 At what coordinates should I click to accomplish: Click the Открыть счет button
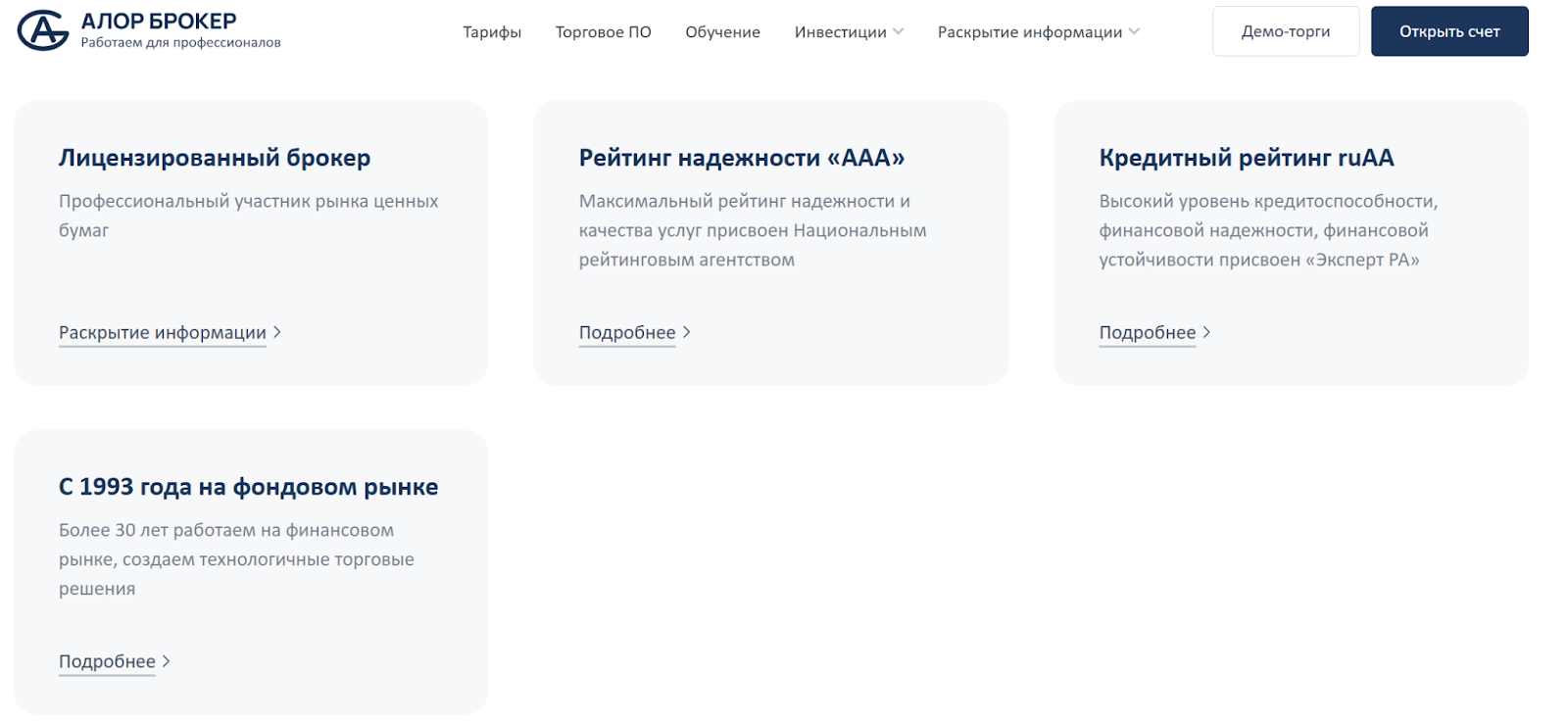point(1448,31)
